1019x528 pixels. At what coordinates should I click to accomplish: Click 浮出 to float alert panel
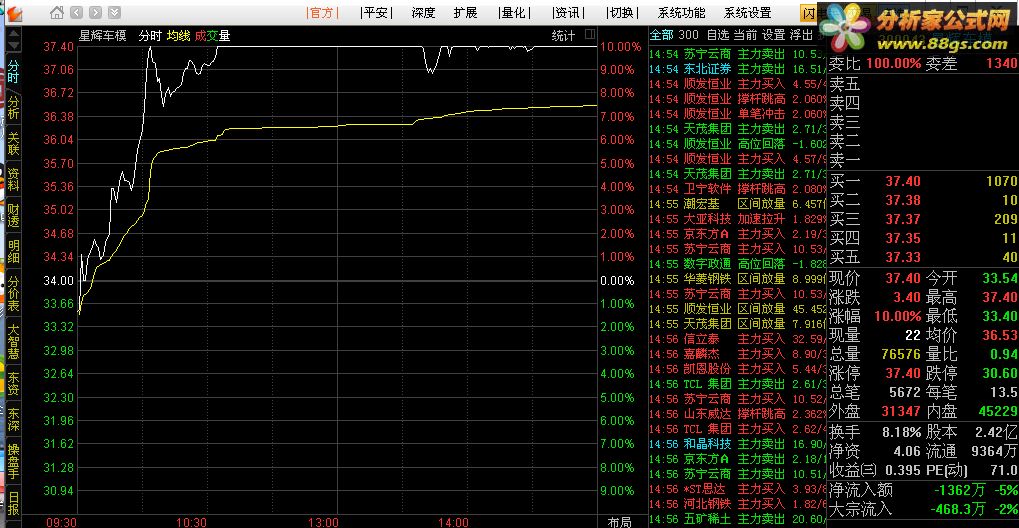[801, 35]
